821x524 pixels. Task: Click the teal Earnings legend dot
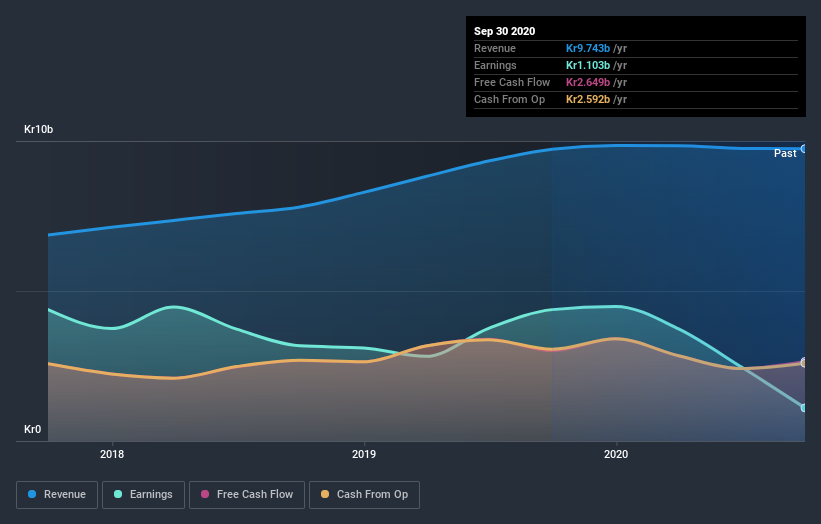point(118,494)
